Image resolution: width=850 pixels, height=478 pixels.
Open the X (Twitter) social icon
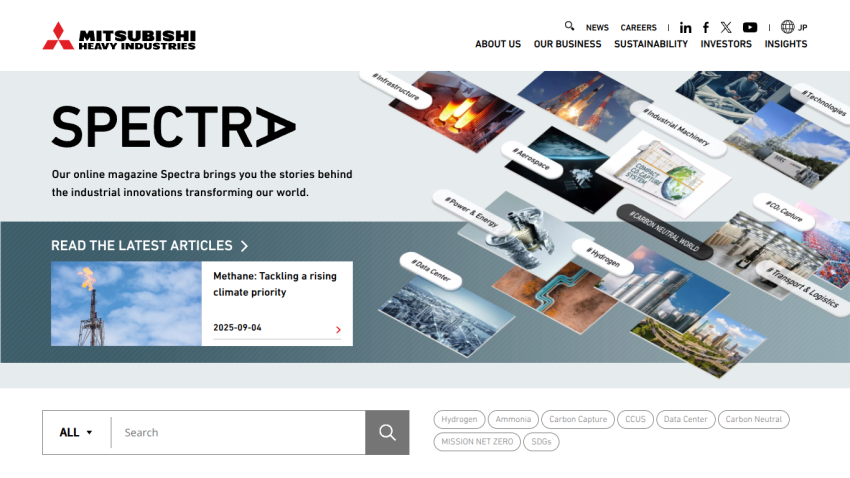(726, 27)
